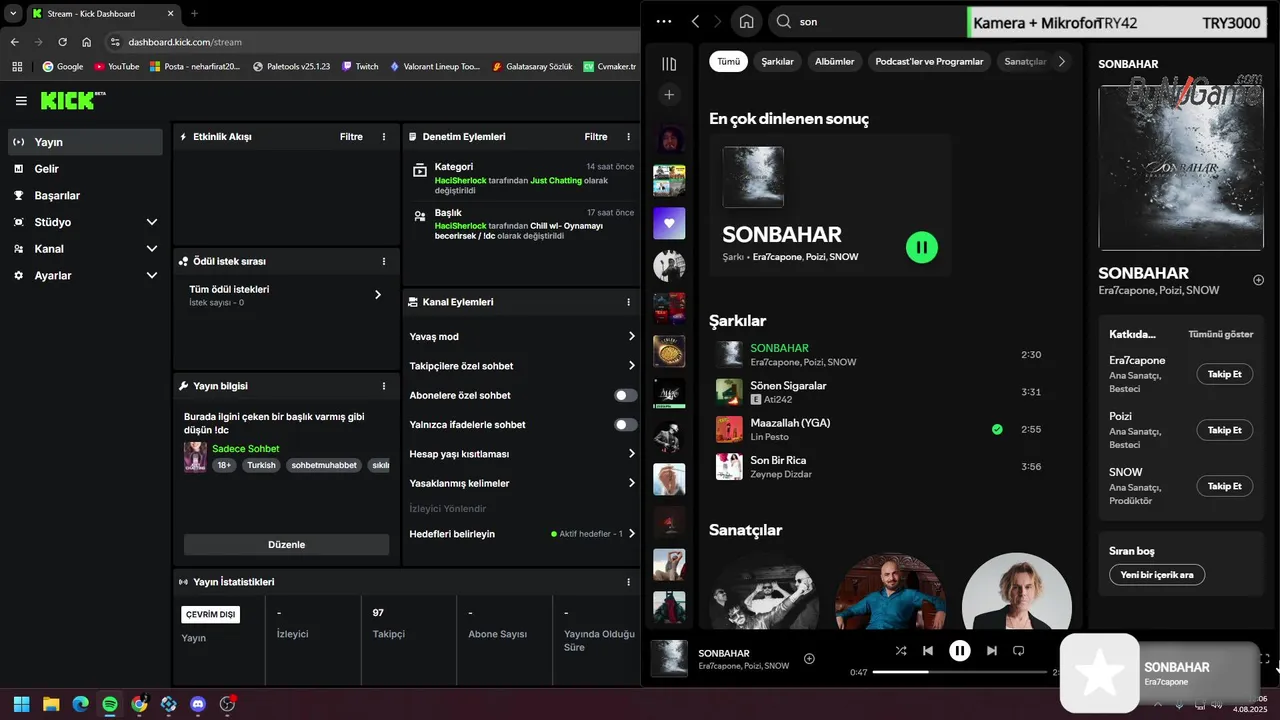Image resolution: width=1280 pixels, height=720 pixels.
Task: Skip to previous track
Action: point(928,651)
